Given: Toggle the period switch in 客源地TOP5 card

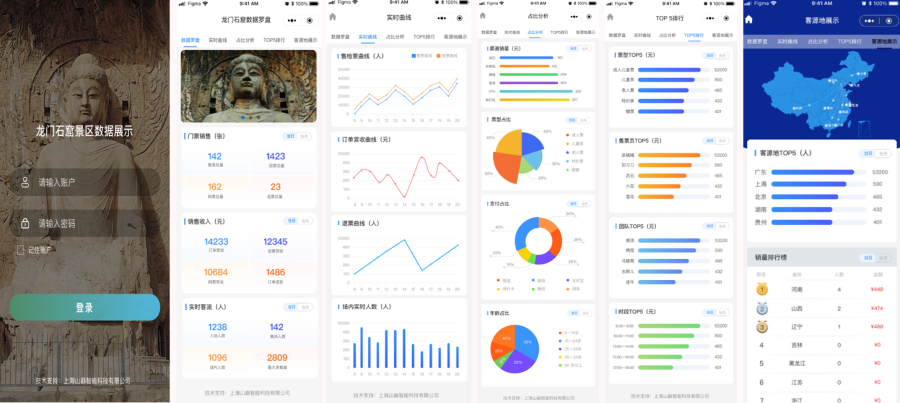Looking at the screenshot, I should (x=875, y=154).
